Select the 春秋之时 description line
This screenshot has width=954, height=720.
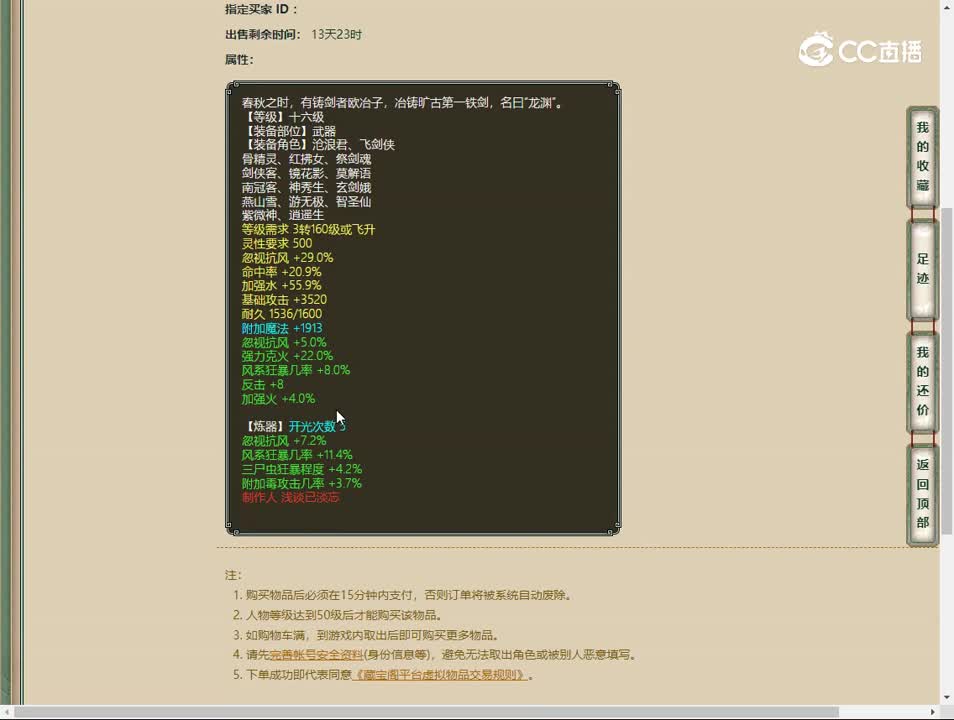tap(403, 103)
